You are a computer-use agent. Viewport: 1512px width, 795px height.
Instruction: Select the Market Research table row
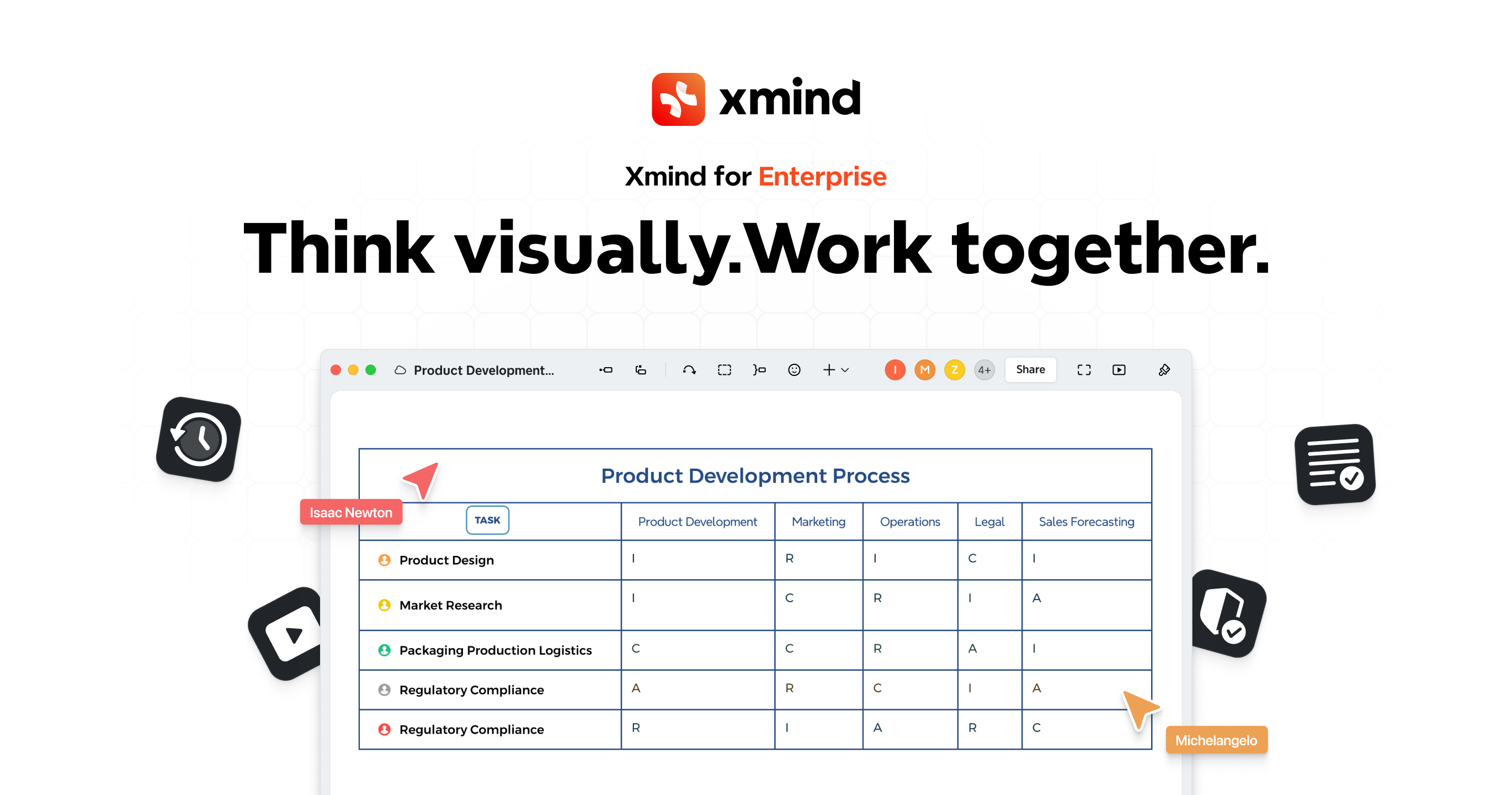coord(450,605)
